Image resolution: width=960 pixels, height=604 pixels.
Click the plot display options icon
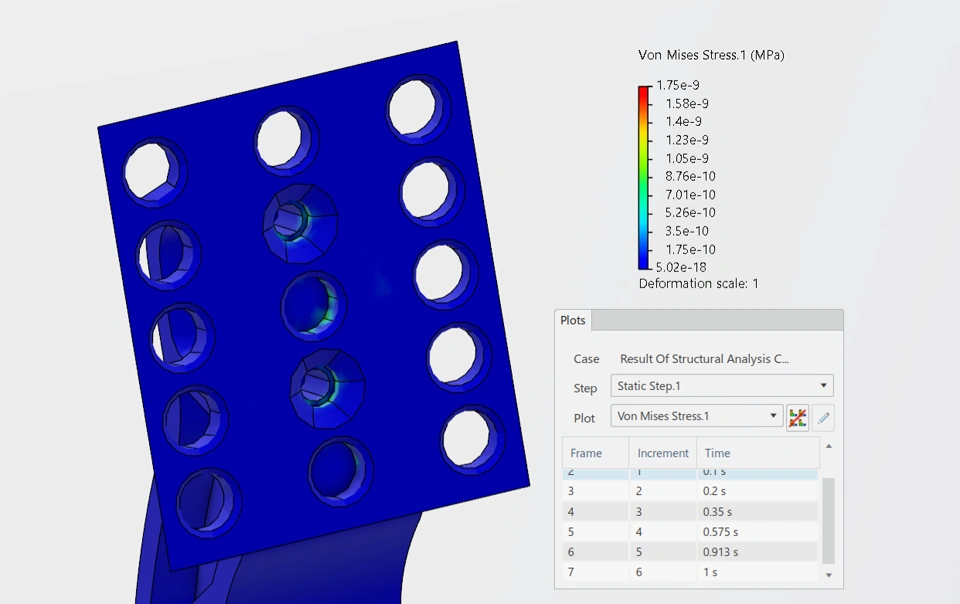point(797,418)
